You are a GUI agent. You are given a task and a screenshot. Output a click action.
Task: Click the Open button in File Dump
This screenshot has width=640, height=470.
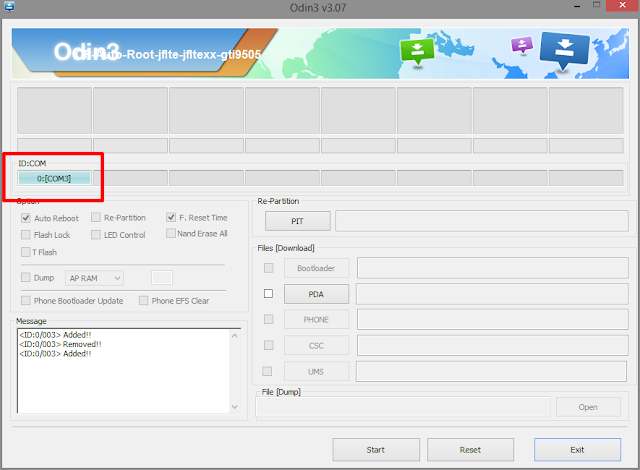click(x=588, y=407)
